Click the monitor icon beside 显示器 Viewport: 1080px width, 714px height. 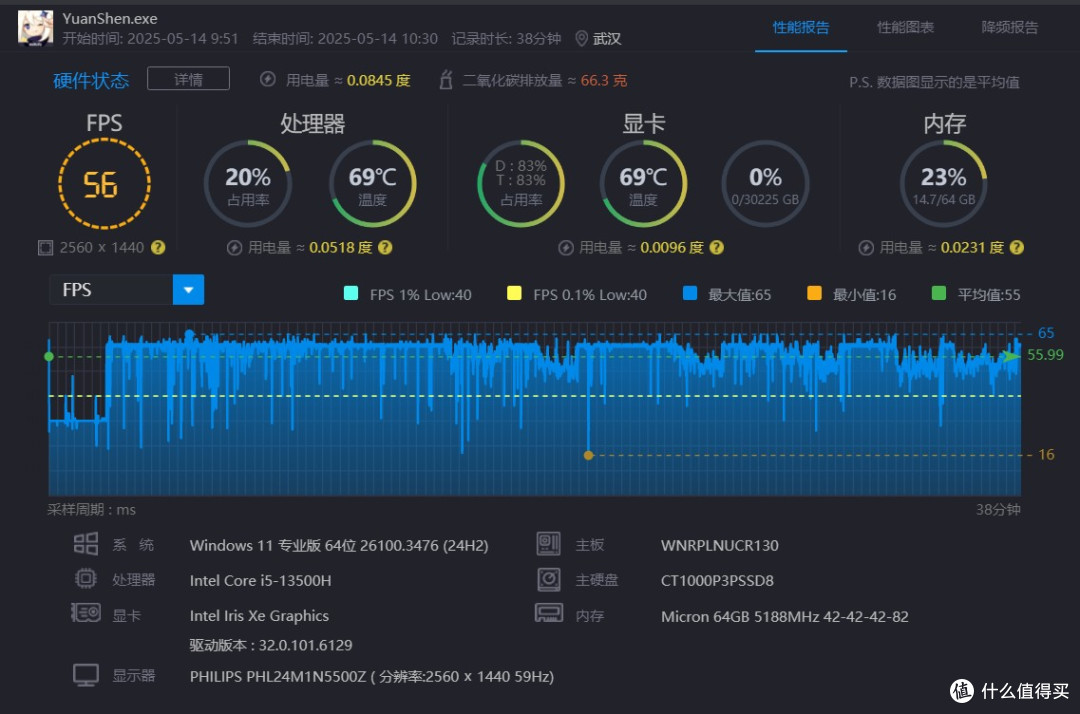tap(86, 675)
